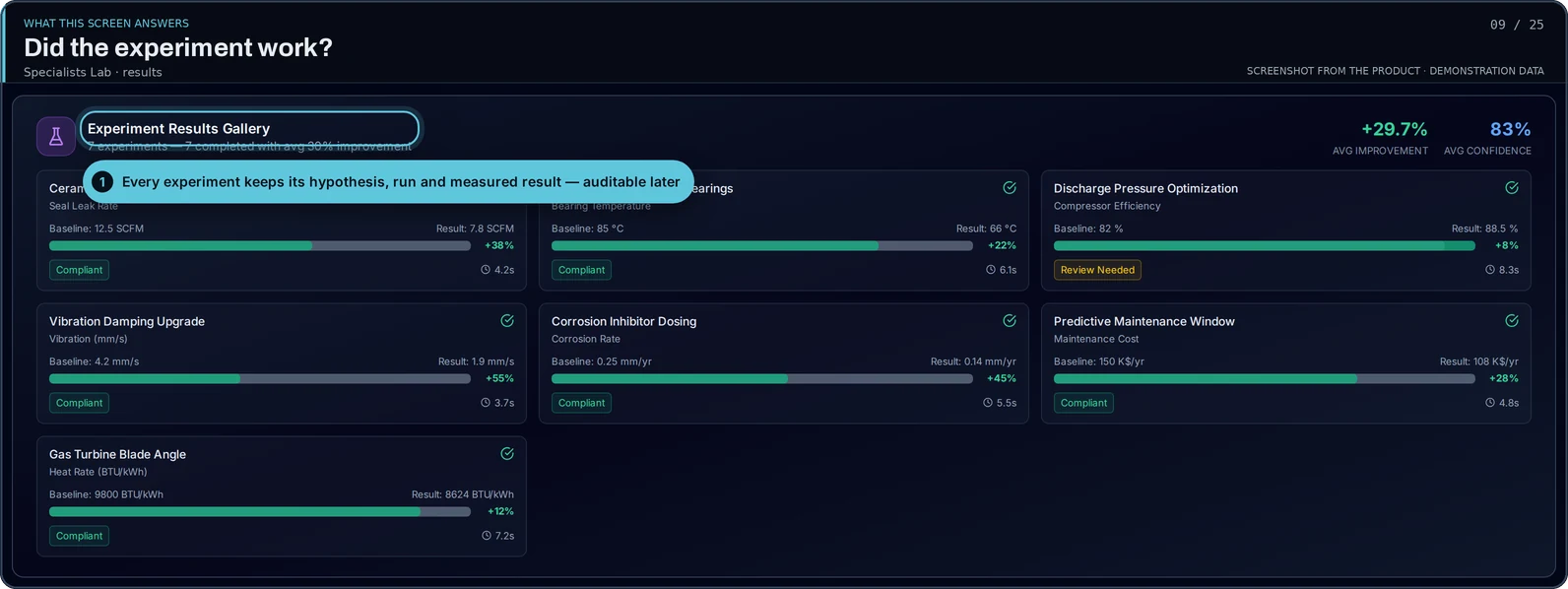Open the Predictive Maintenance Window card title
Viewport: 1568px width, 589px height.
[1143, 321]
